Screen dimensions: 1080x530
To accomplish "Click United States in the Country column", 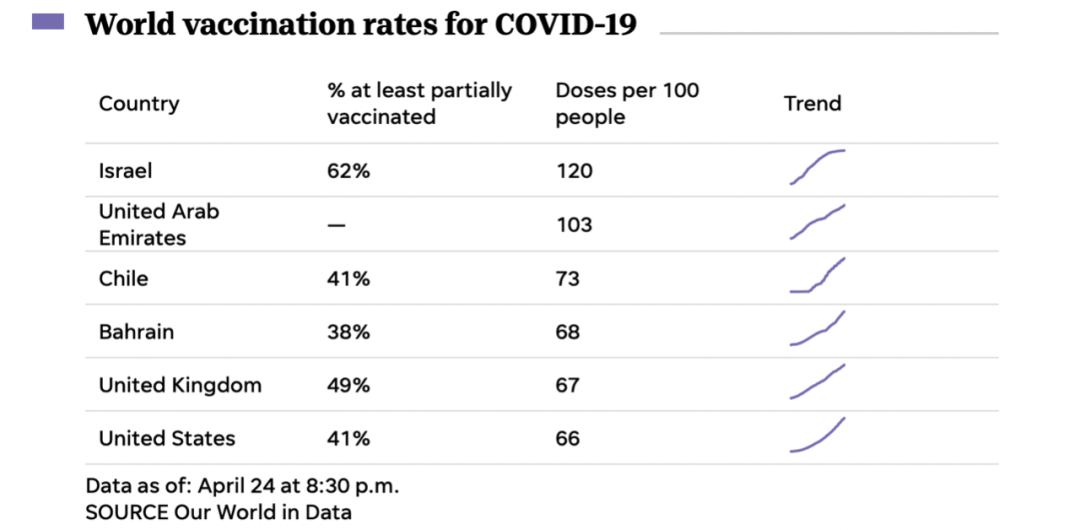I will pos(167,438).
